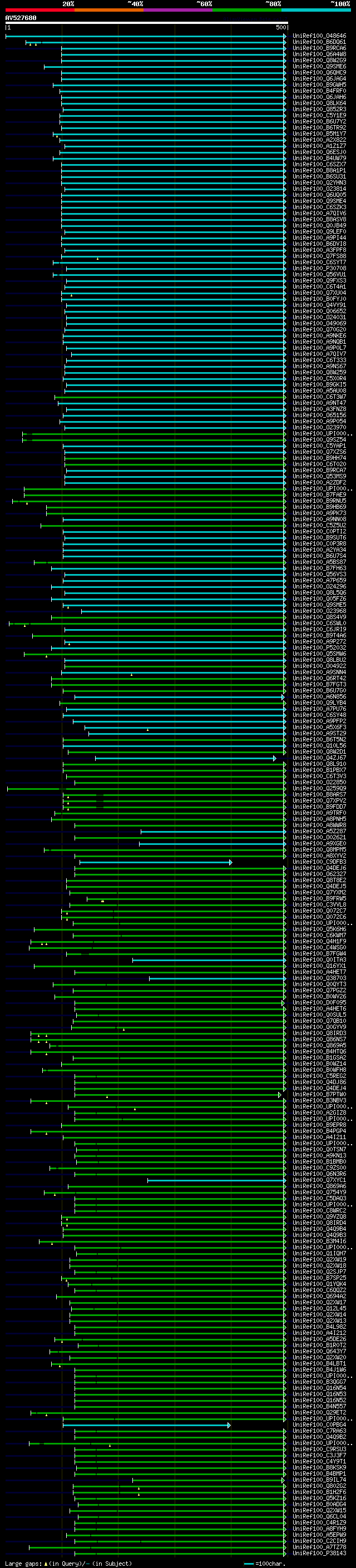Select hit label UniRef100_Q9SZ54
356x1568 pixels.
[319, 440]
